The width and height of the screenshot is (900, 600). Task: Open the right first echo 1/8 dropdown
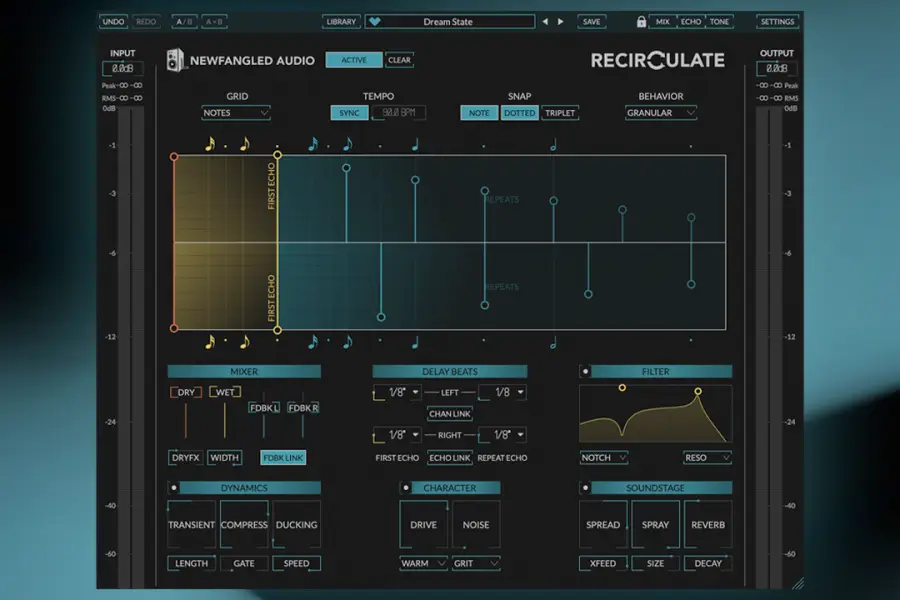pyautogui.click(x=397, y=435)
